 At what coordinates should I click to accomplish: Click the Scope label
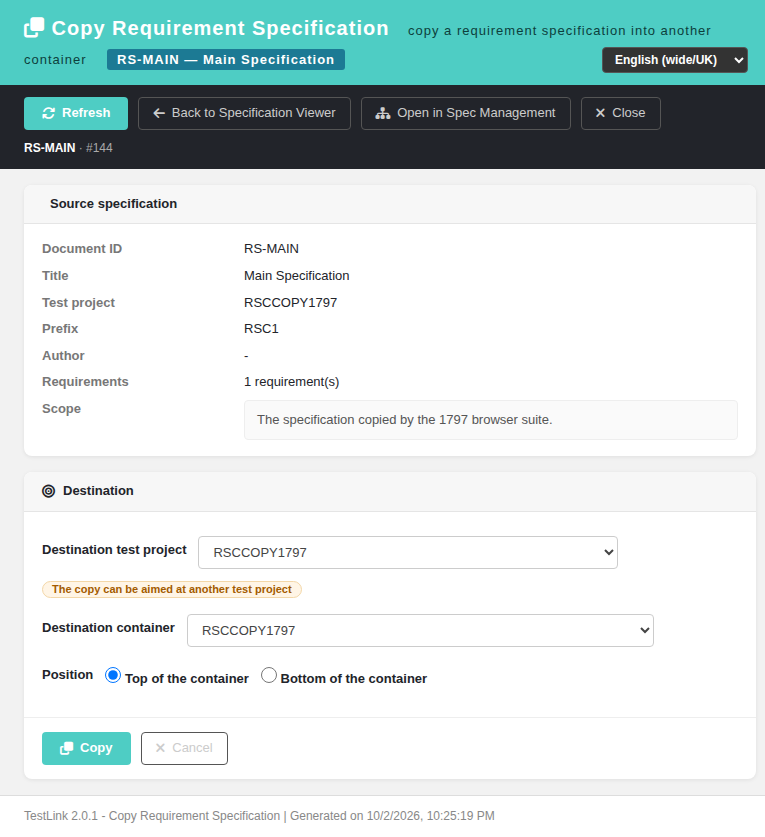(x=61, y=409)
